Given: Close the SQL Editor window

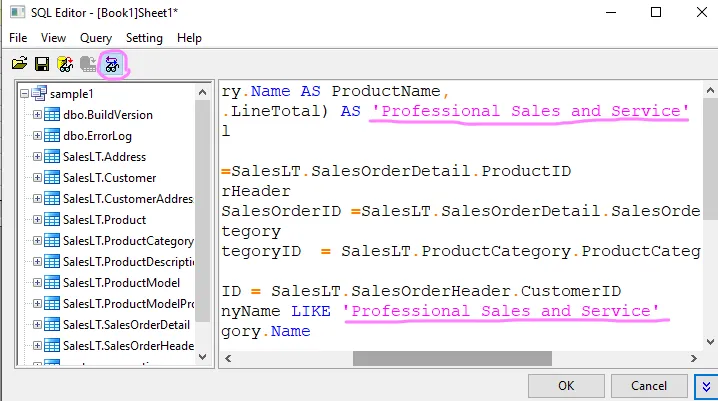Looking at the screenshot, I should (702, 12).
